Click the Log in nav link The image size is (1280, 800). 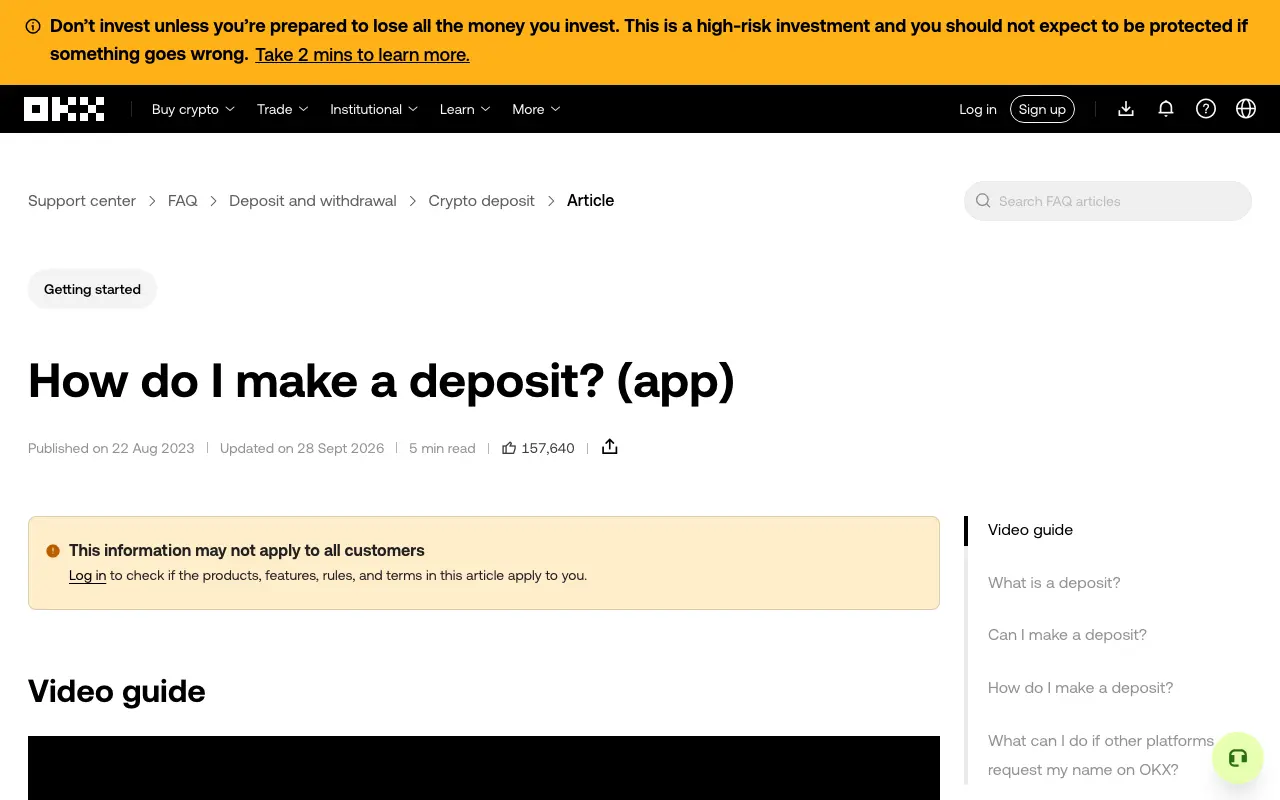[978, 109]
